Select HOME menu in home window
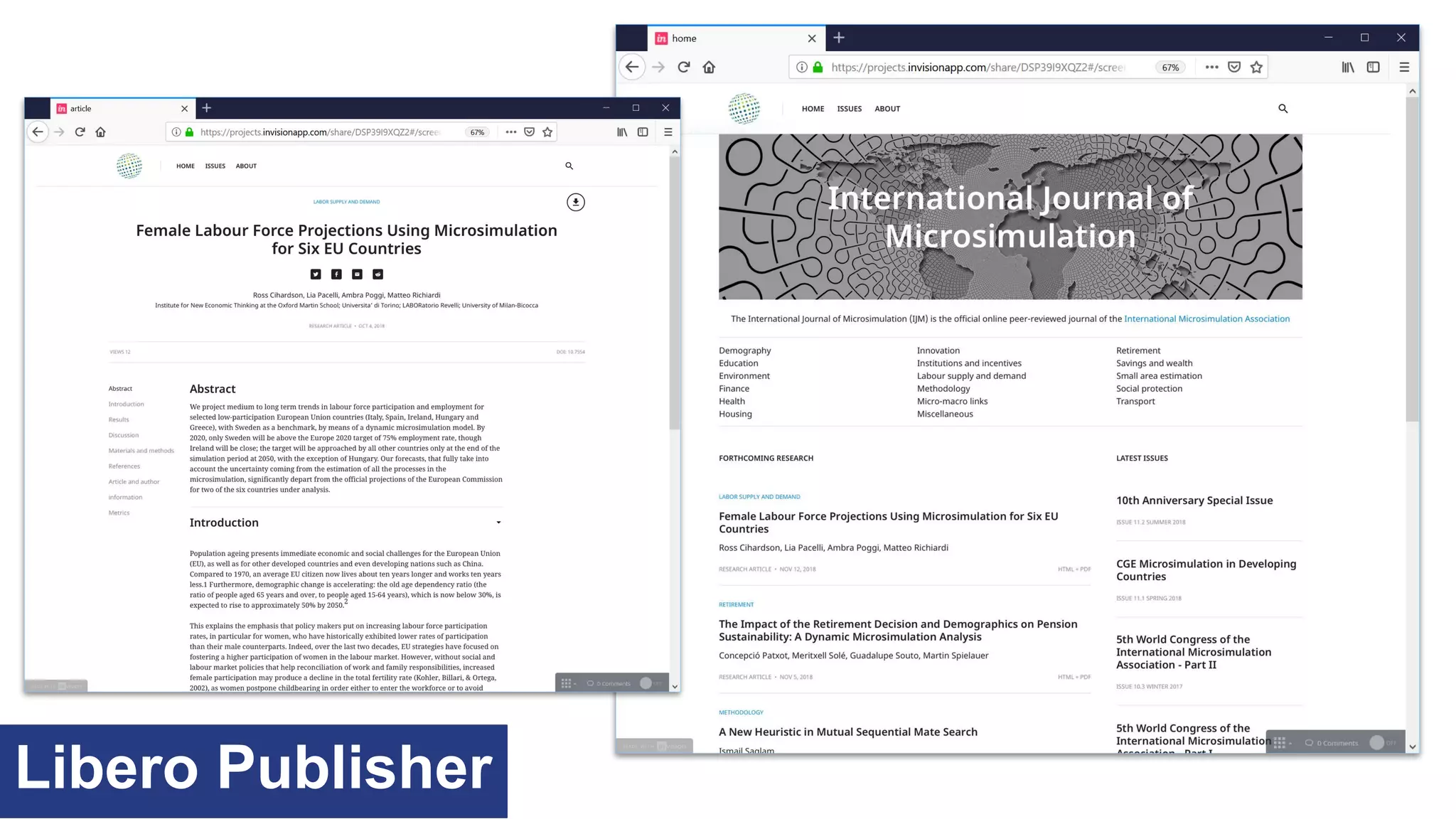This screenshot has width=1456, height=819. [813, 109]
